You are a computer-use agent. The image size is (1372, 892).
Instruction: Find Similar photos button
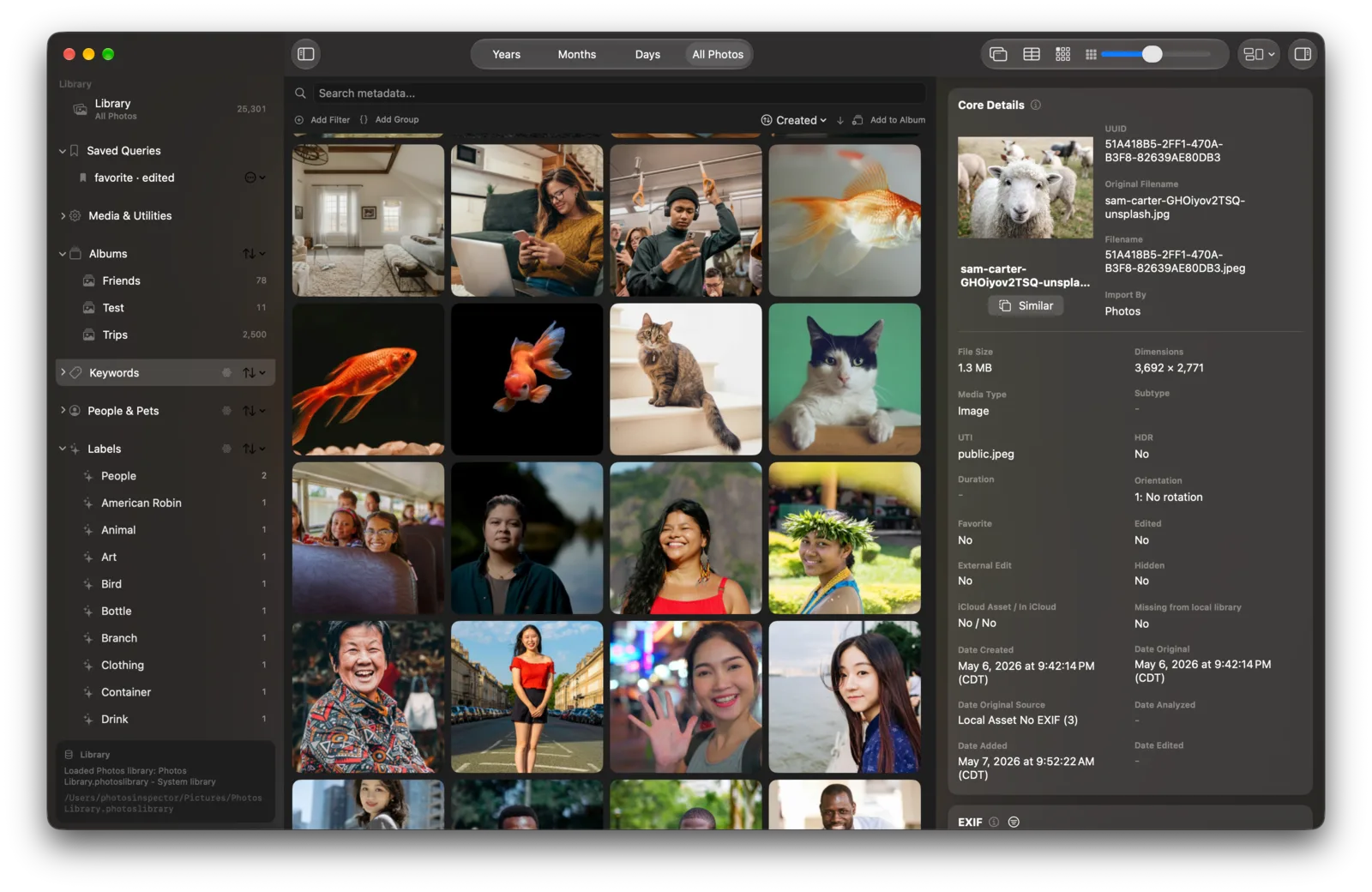(x=1026, y=306)
